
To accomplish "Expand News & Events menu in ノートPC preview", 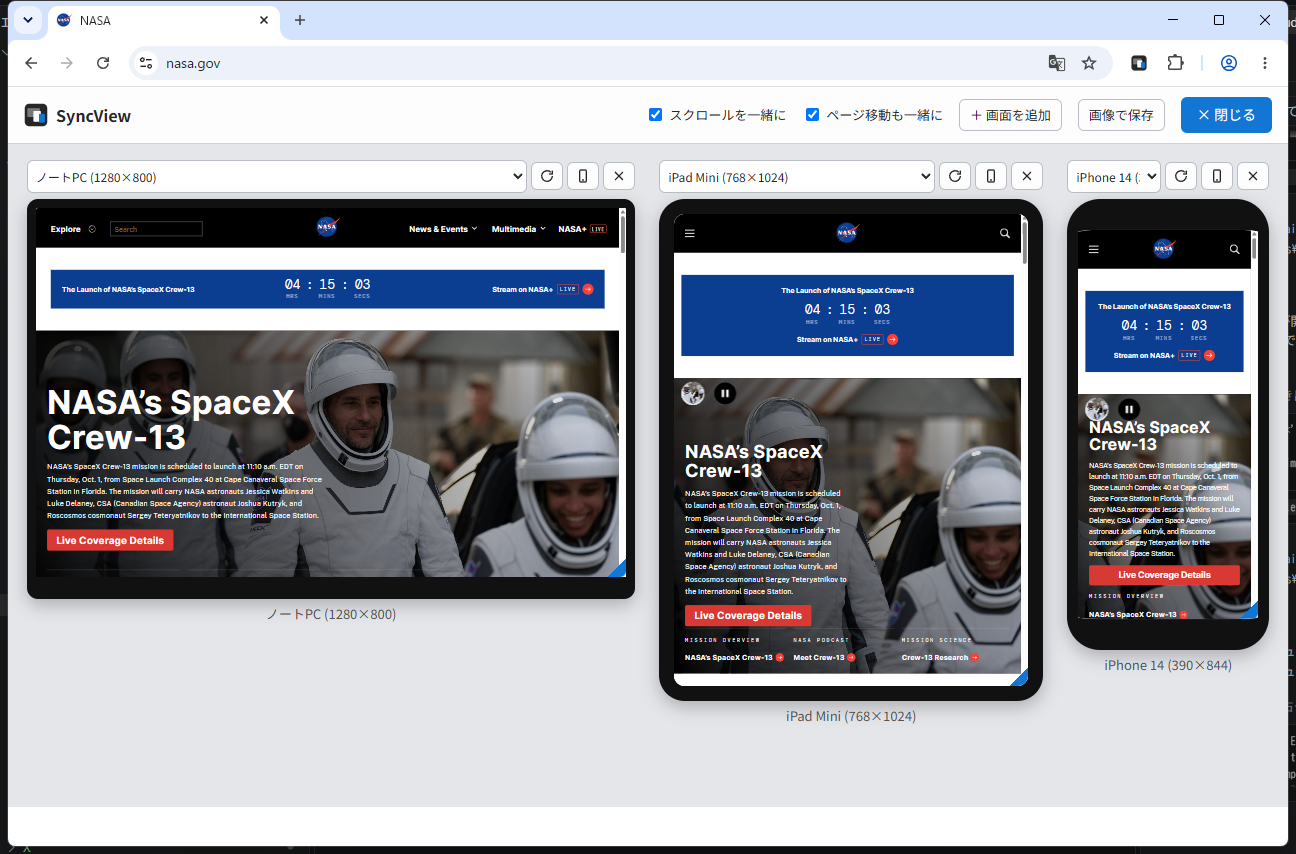I will point(443,229).
